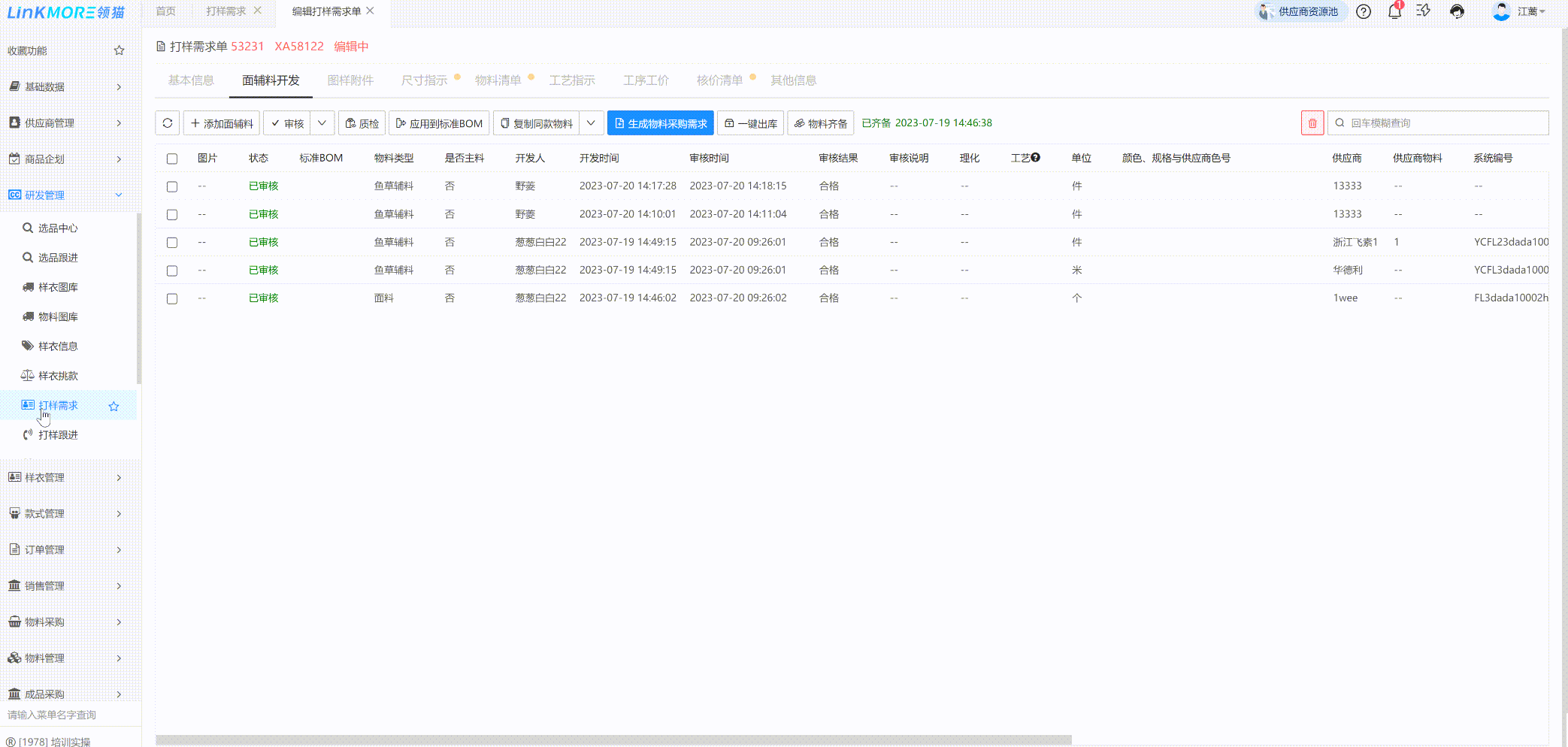Open the dropdown arrow next to 复制同款物料

point(591,123)
